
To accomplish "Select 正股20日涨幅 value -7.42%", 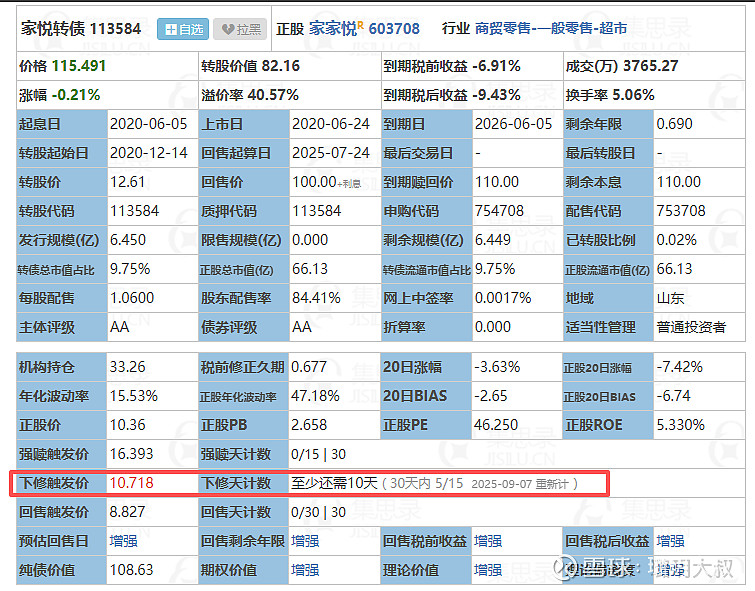I will 679,367.
